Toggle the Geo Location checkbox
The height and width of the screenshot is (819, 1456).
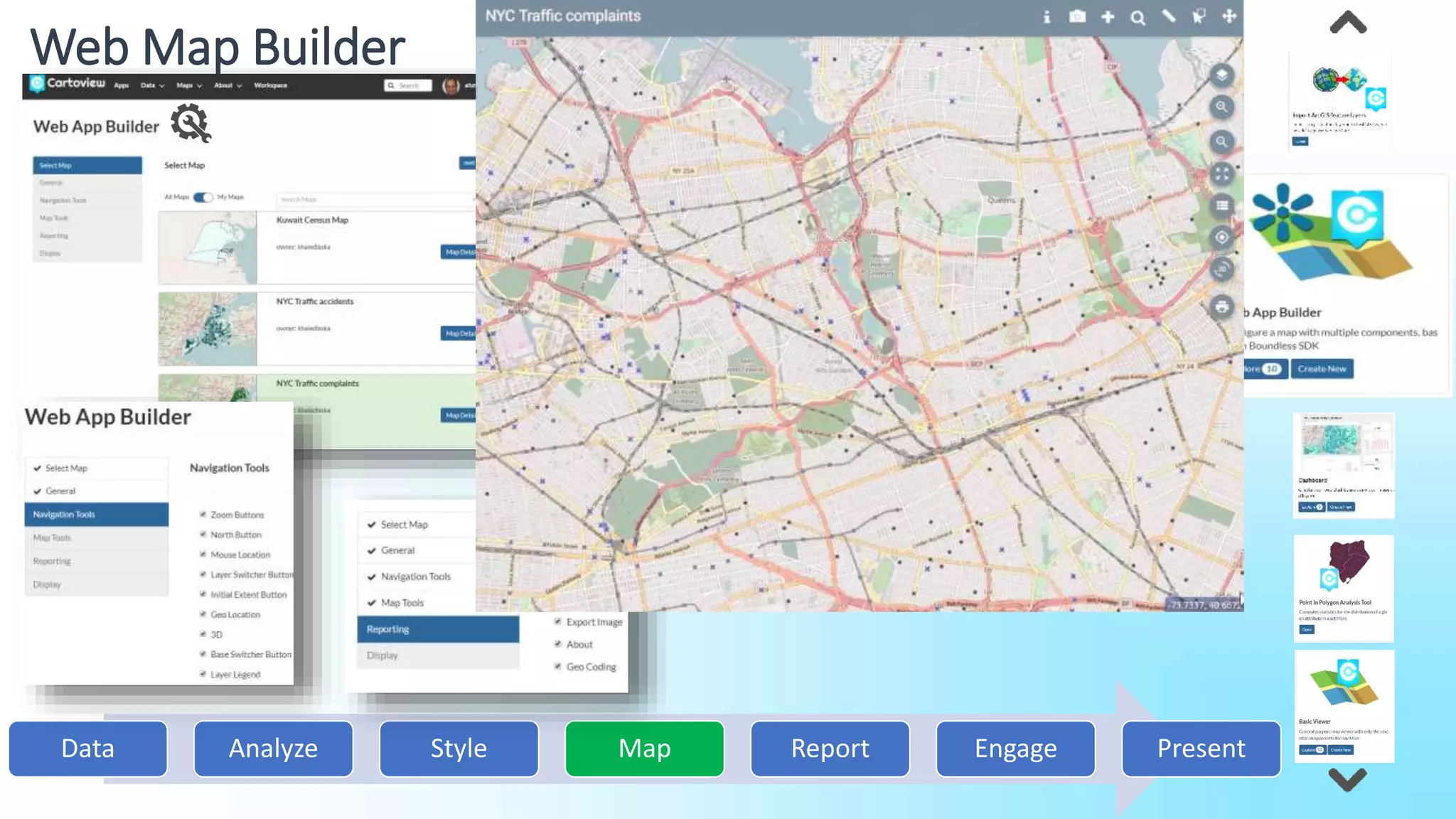(203, 614)
